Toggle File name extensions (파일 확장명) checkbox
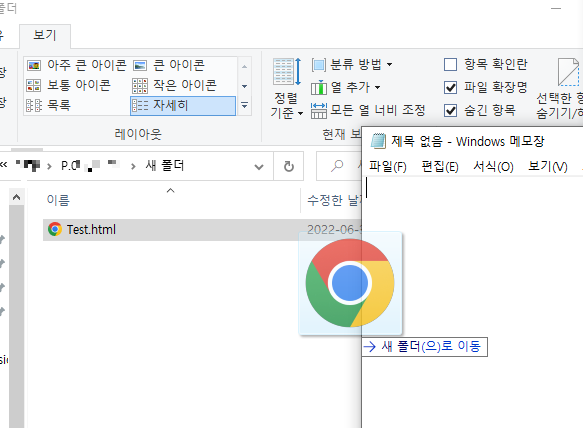Image resolution: width=583 pixels, height=428 pixels. click(450, 88)
